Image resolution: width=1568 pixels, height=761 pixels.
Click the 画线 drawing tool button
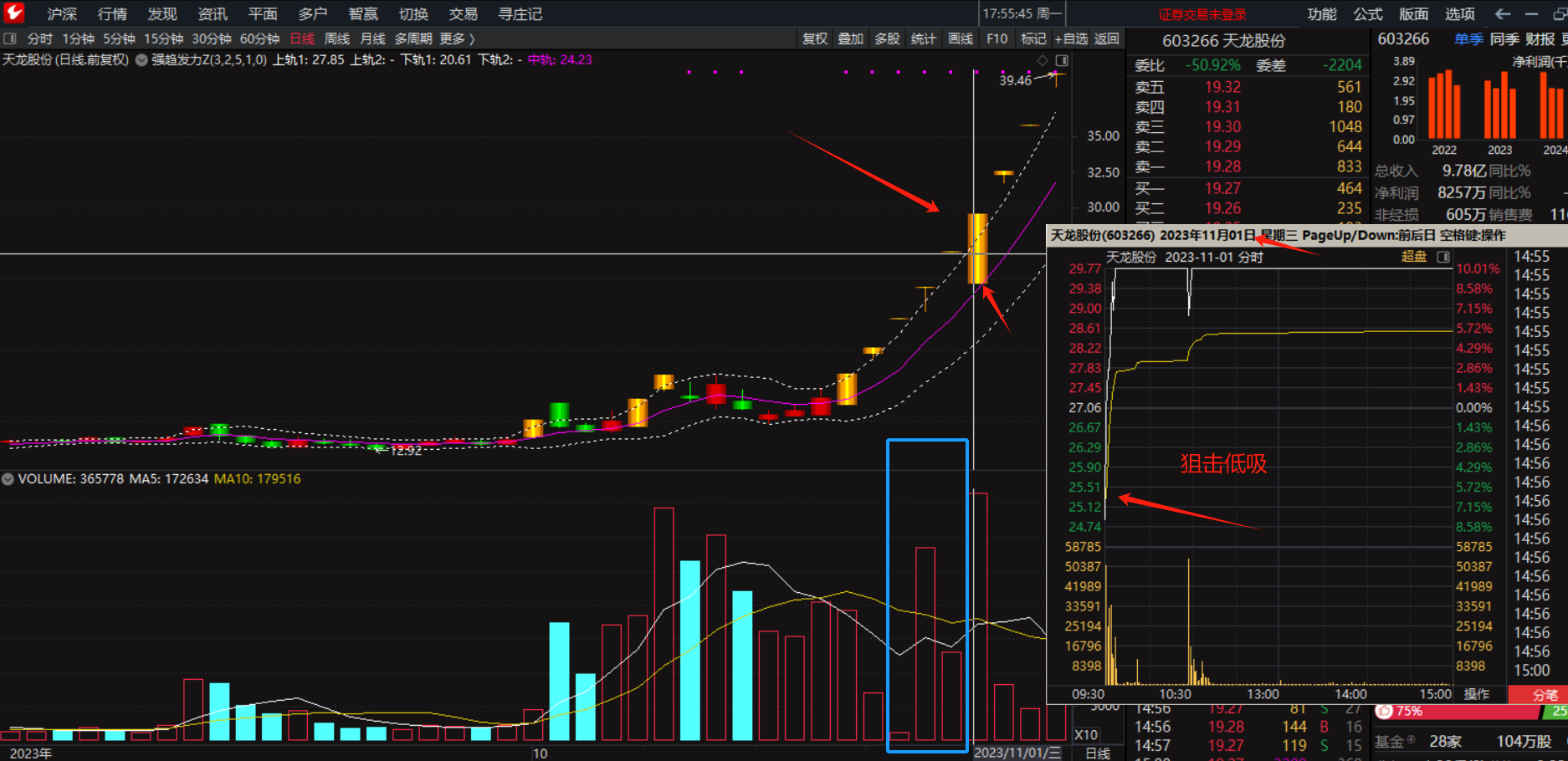[961, 38]
